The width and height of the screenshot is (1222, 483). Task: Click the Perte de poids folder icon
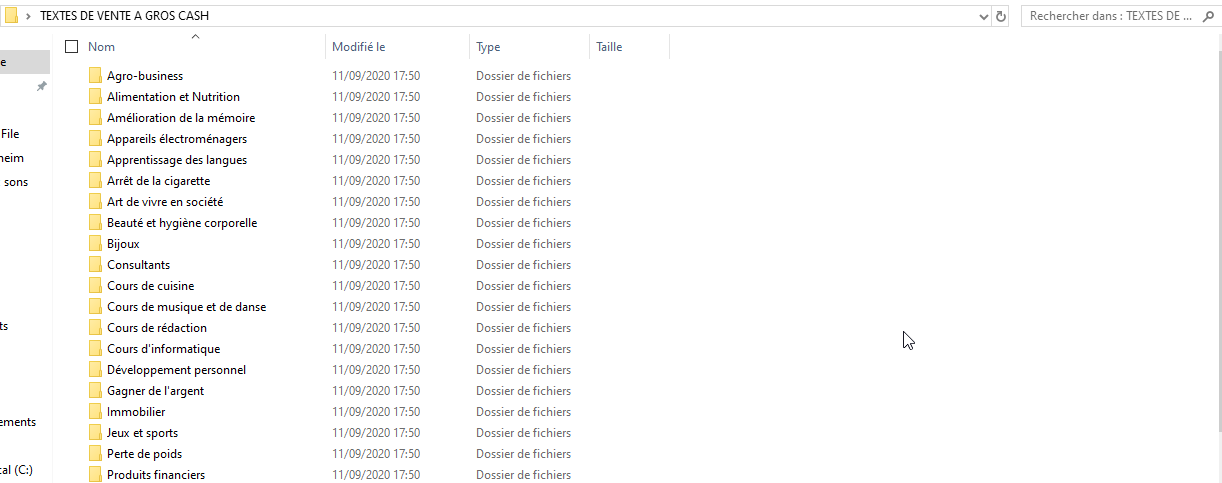pyautogui.click(x=95, y=454)
